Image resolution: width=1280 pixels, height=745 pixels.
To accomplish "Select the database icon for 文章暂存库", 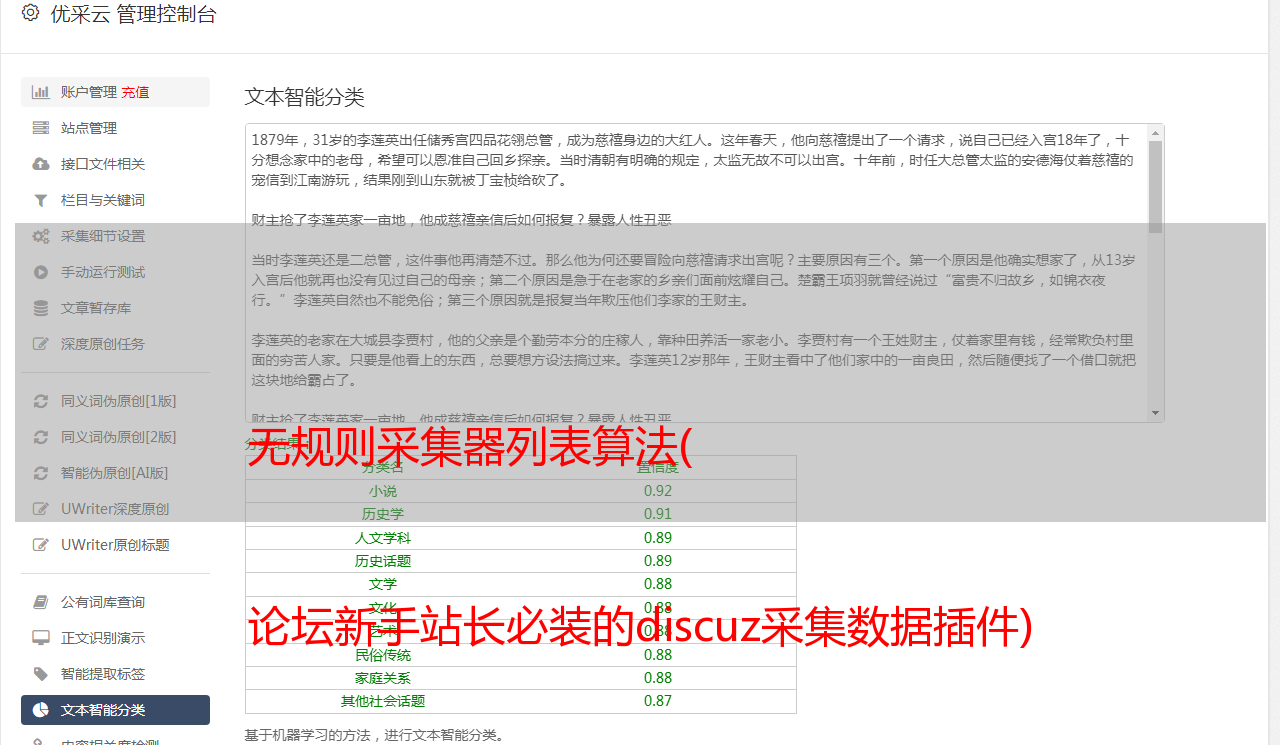I will pyautogui.click(x=41, y=308).
